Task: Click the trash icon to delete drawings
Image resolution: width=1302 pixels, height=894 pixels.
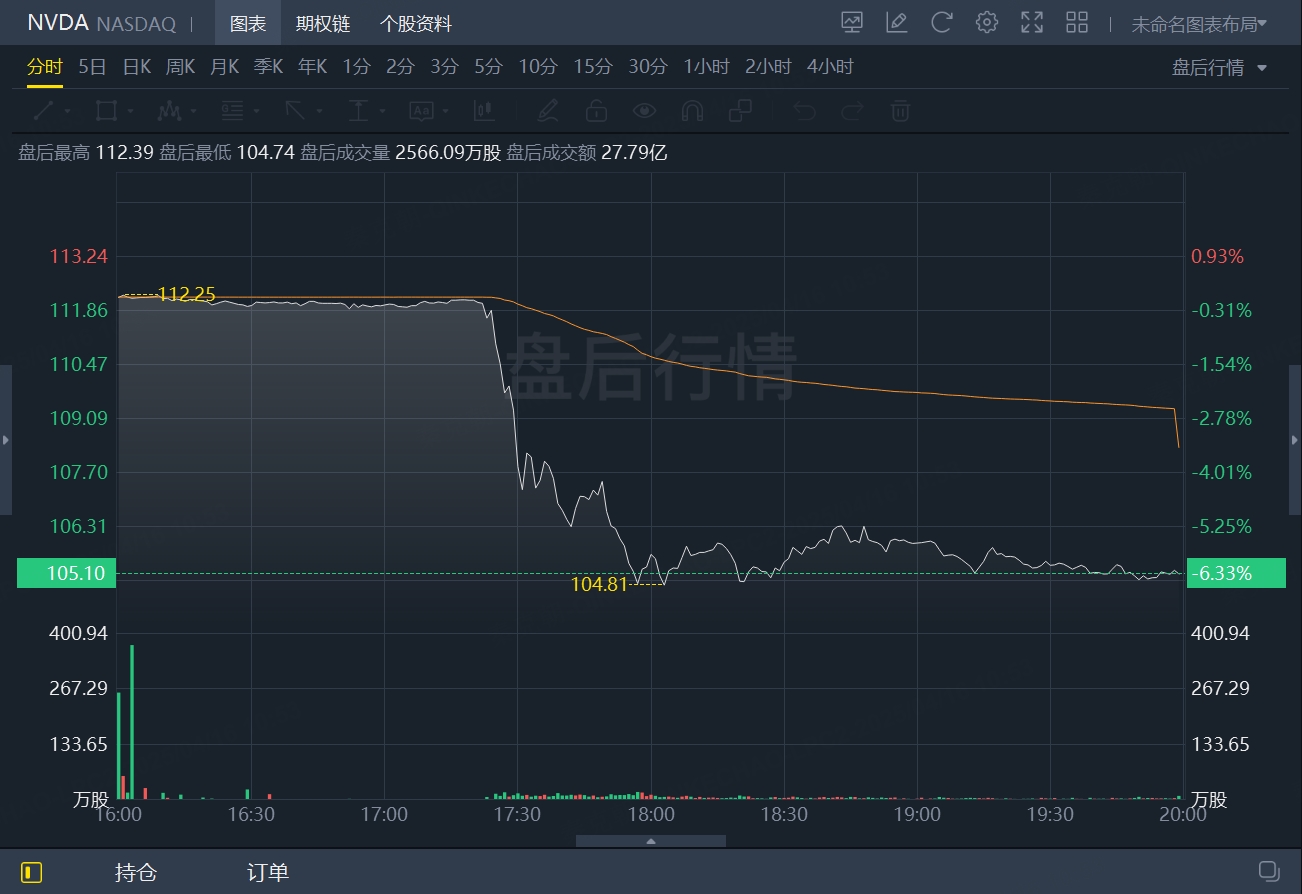Action: (900, 110)
